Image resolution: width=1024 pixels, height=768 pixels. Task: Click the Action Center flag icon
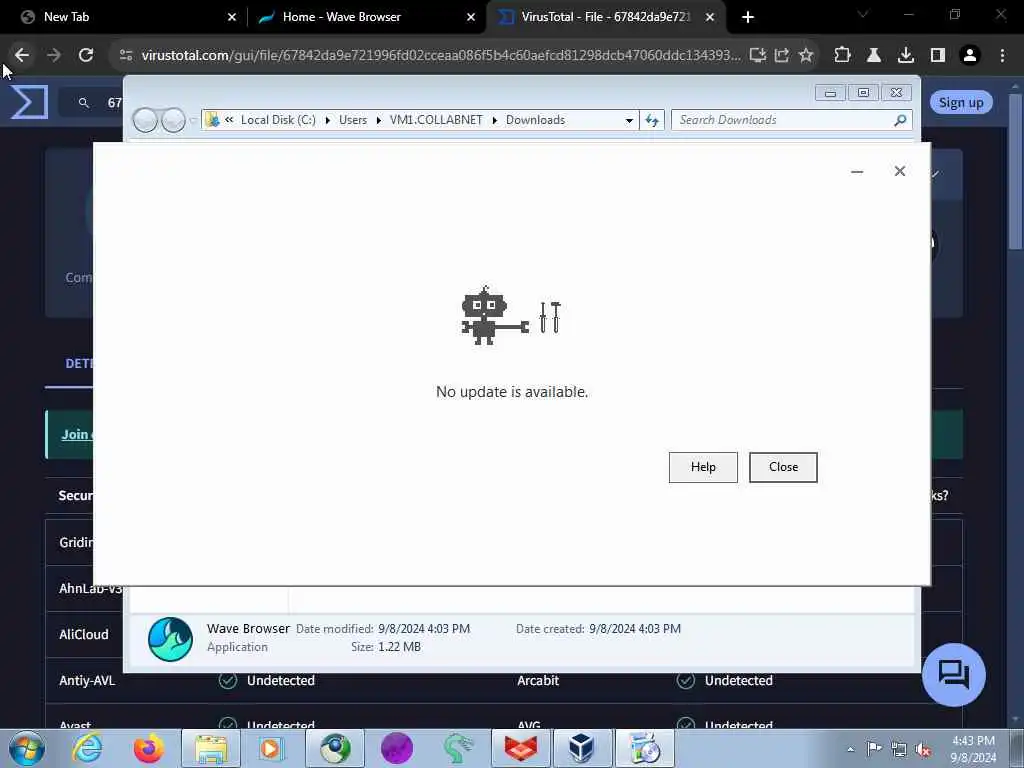coord(873,749)
